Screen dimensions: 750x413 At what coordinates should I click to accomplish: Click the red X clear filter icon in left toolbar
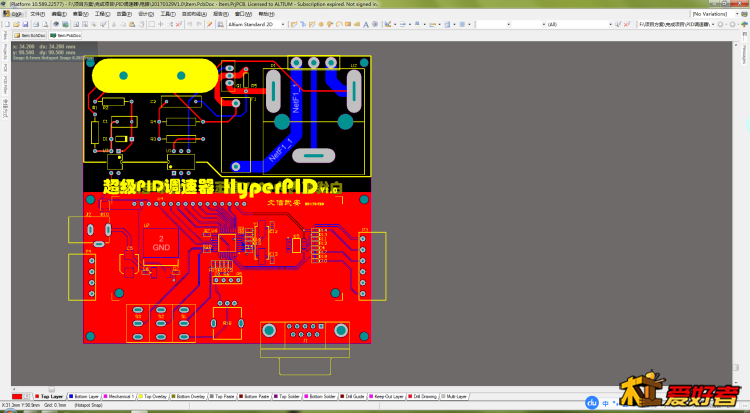click(179, 24)
